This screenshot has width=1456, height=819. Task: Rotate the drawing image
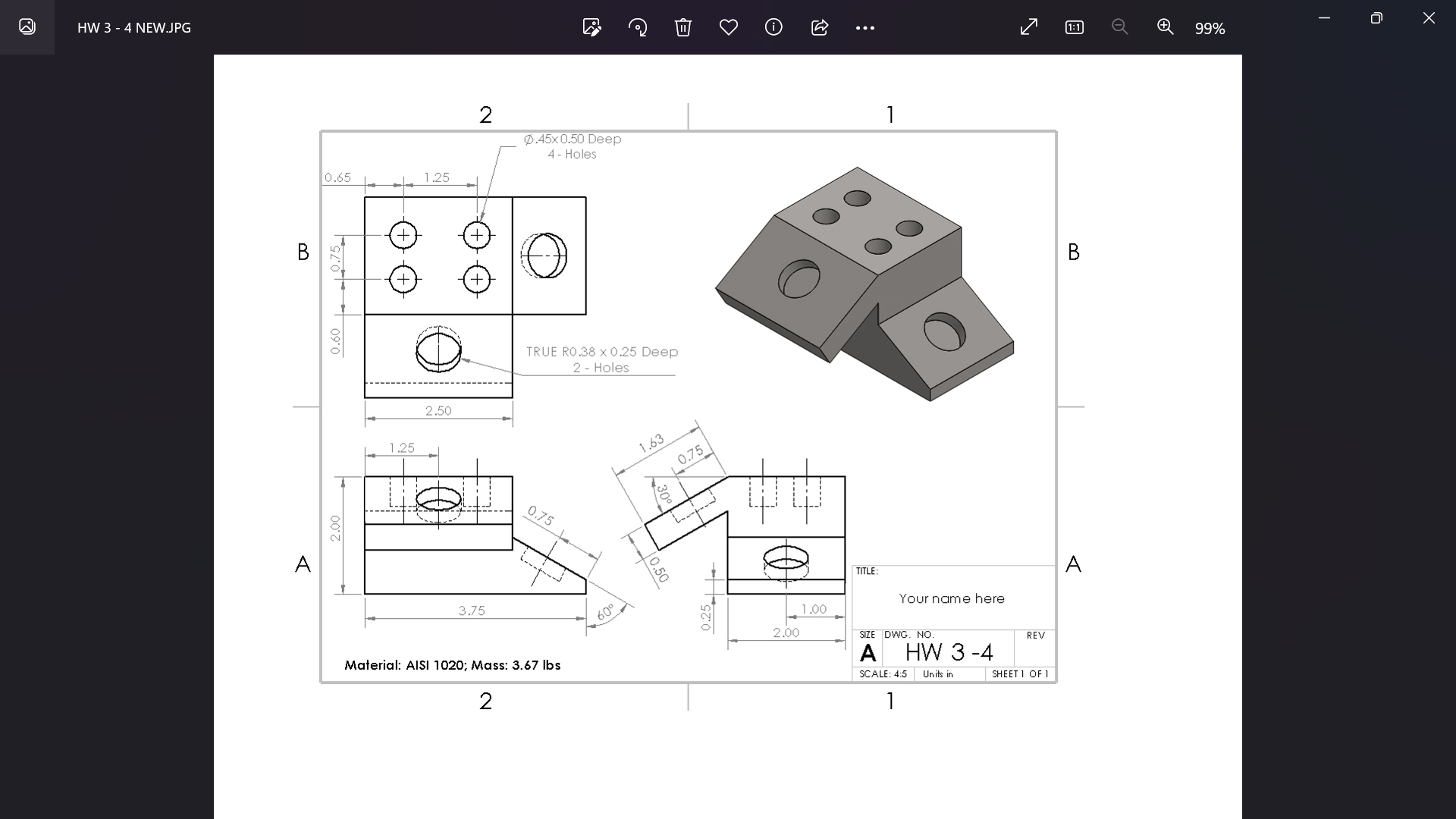[638, 27]
